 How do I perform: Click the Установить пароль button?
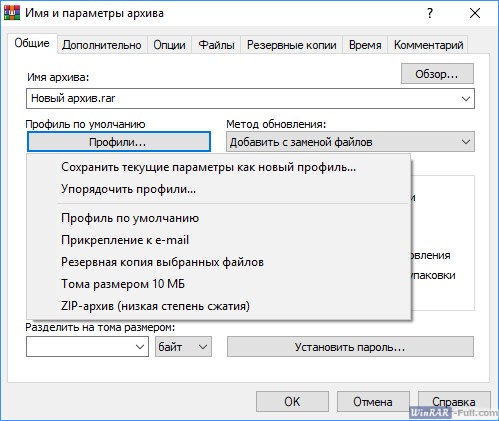tap(350, 347)
